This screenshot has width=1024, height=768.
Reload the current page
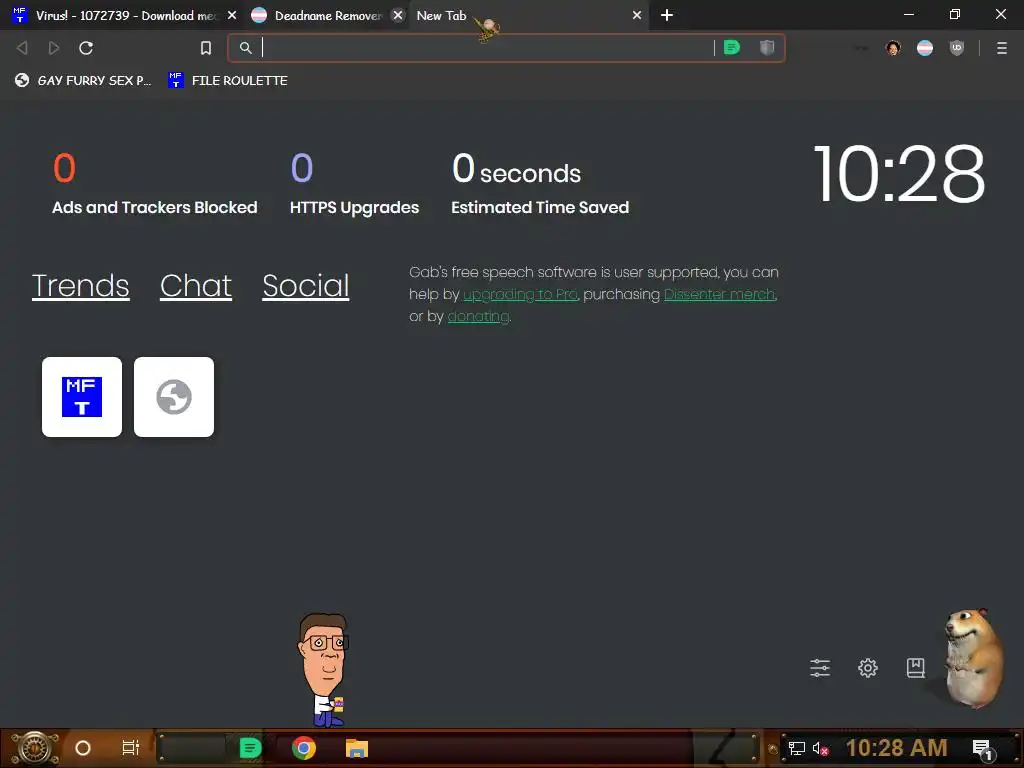pos(86,48)
